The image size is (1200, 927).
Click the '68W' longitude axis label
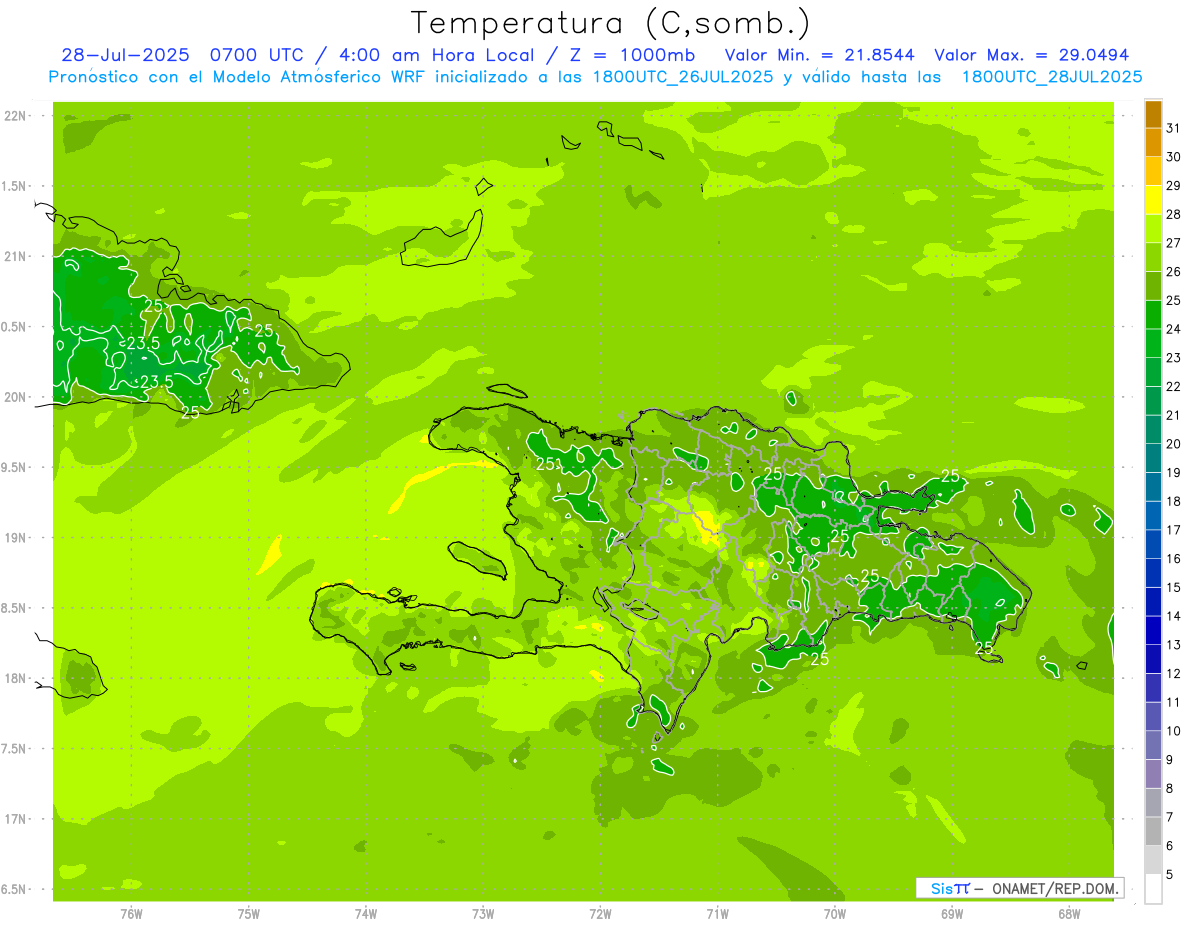[x=1069, y=914]
